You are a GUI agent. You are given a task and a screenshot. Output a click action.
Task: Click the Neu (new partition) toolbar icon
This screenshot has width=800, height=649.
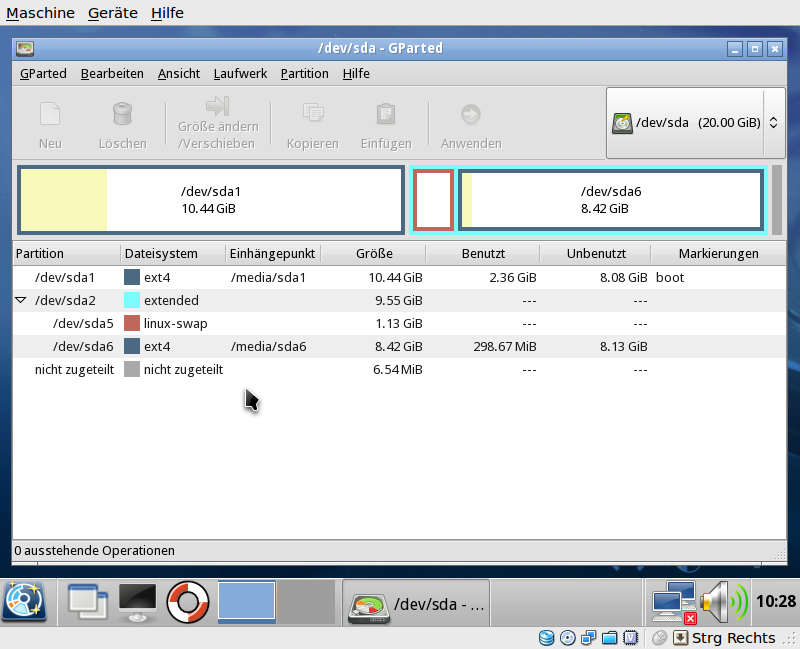click(50, 114)
